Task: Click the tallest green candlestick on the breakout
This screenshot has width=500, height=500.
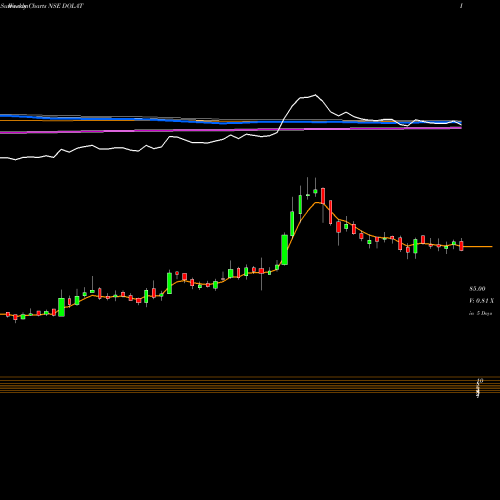Action: pos(285,250)
